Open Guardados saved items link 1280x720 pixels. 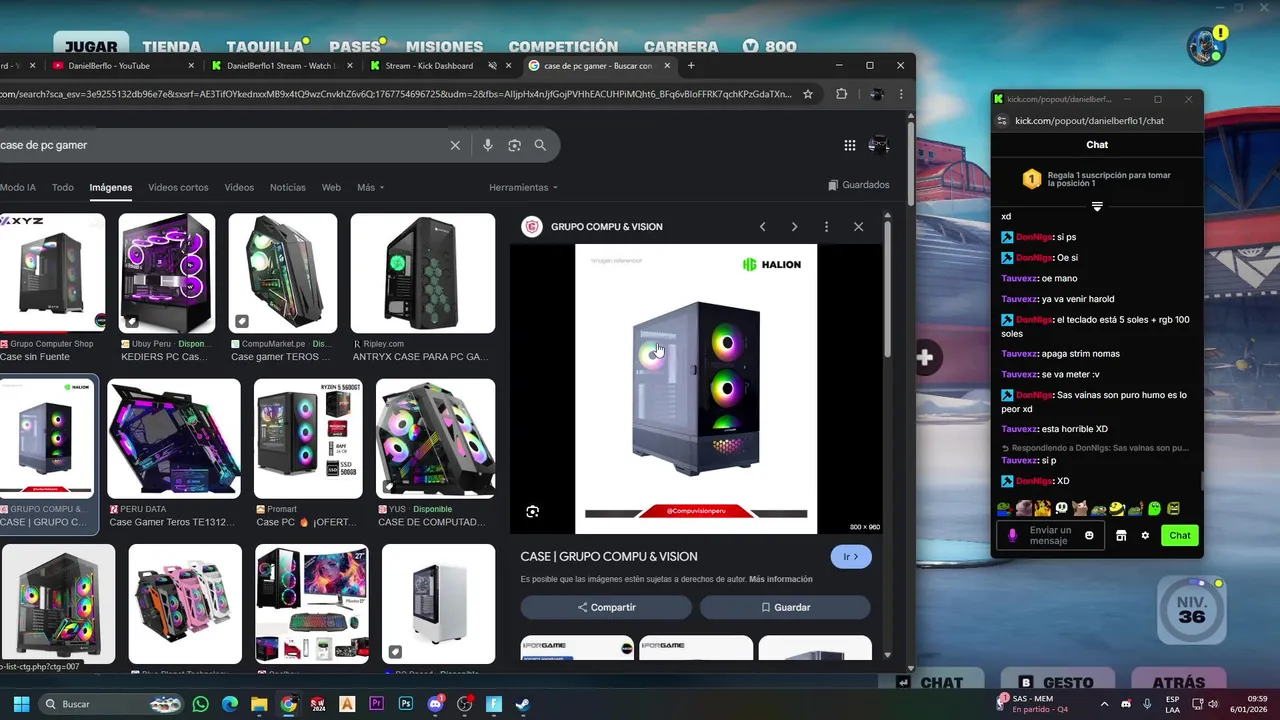(x=859, y=185)
